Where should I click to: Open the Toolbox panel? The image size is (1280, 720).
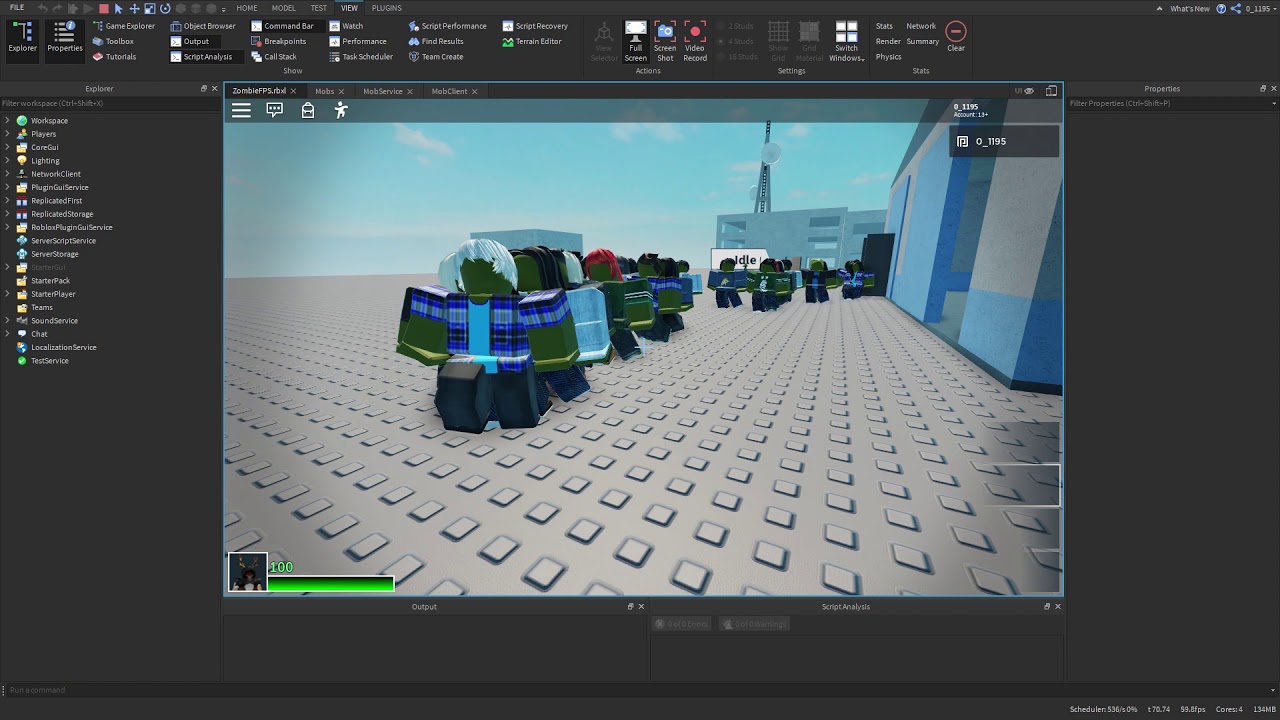[113, 41]
